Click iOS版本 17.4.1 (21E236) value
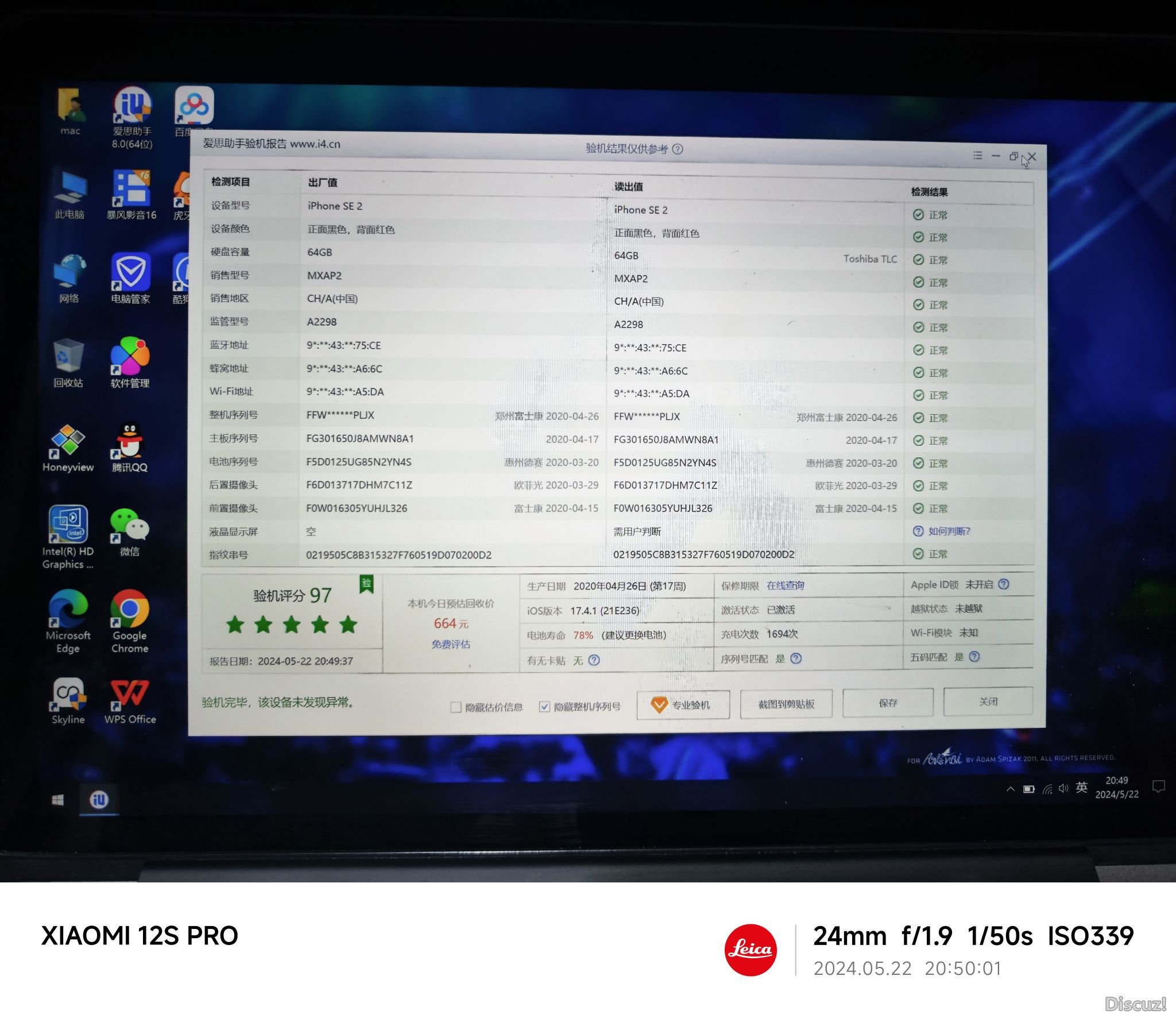Image resolution: width=1176 pixels, height=1018 pixels. click(605, 611)
